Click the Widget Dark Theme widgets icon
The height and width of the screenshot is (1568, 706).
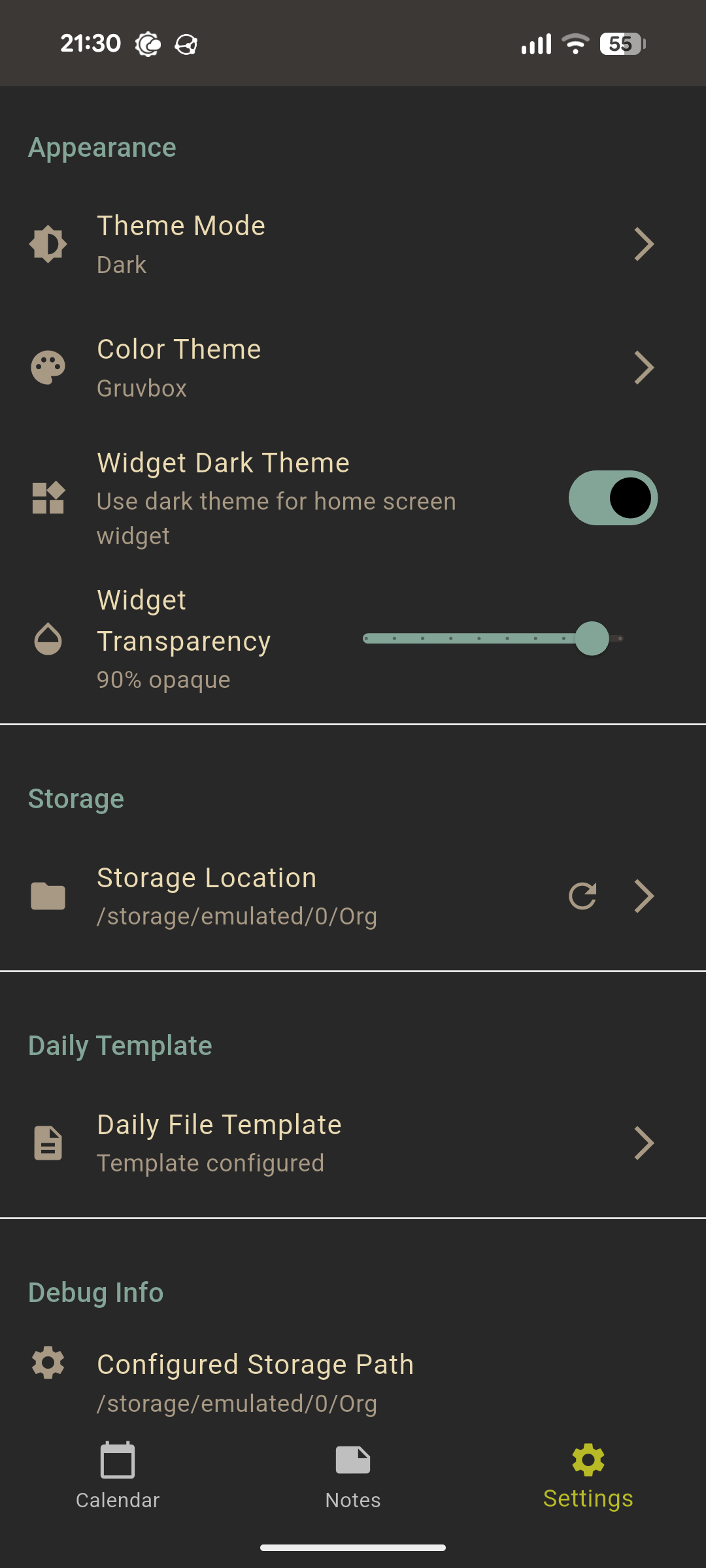[x=48, y=498]
